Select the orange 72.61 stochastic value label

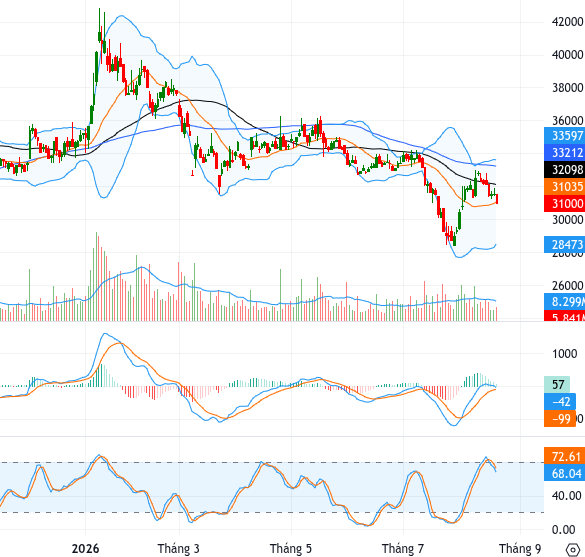564,456
